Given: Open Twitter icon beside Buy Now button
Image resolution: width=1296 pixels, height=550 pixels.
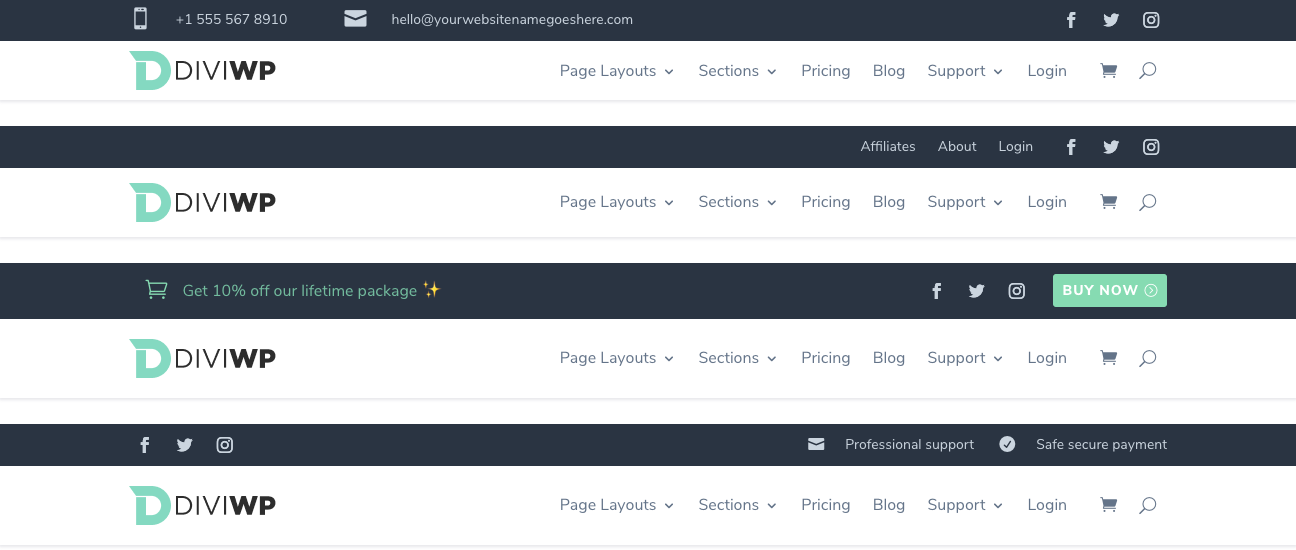Looking at the screenshot, I should (x=977, y=291).
